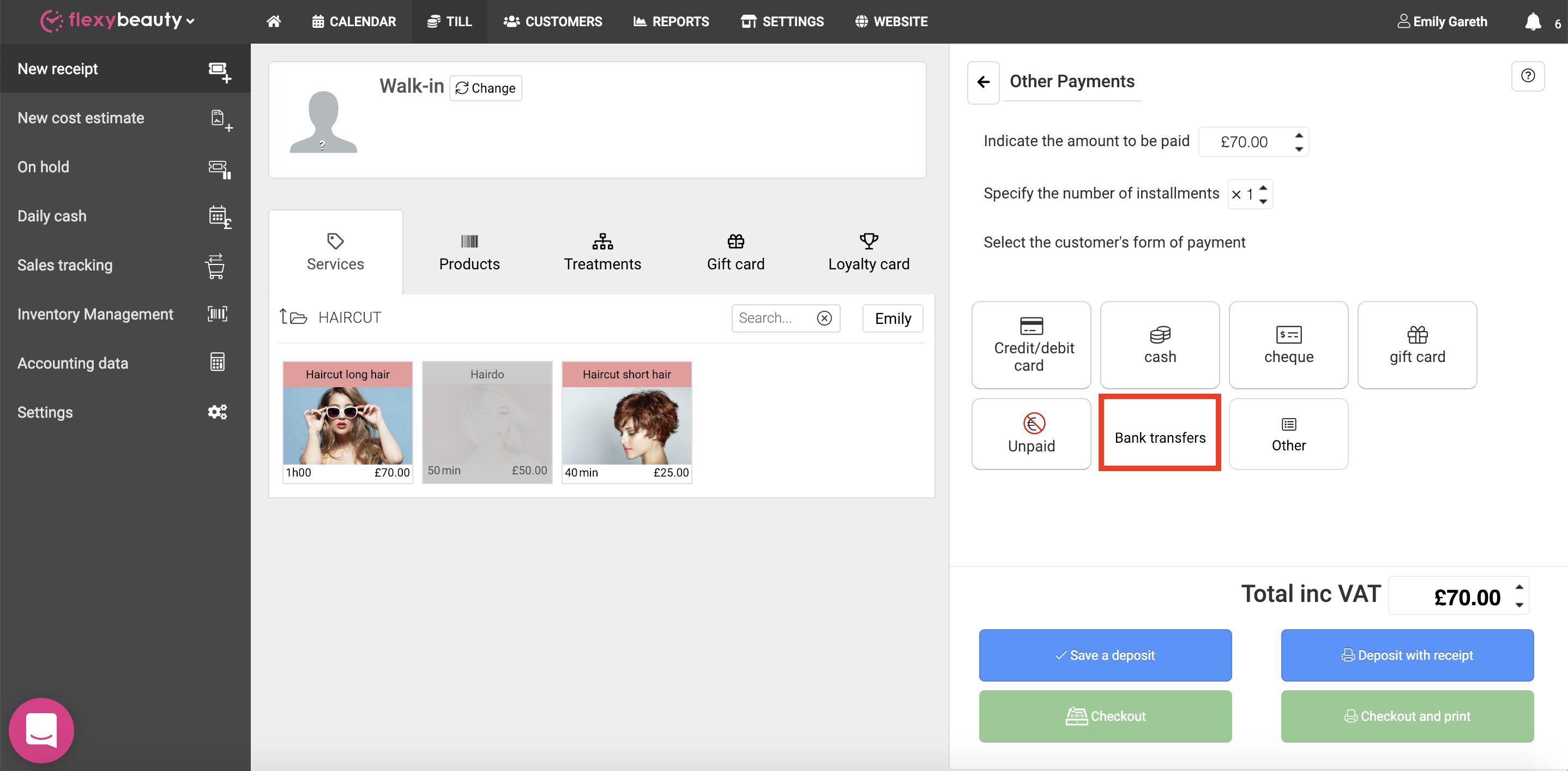Select Unpaid payment option
Screen dimensions: 1568x771
click(1031, 434)
